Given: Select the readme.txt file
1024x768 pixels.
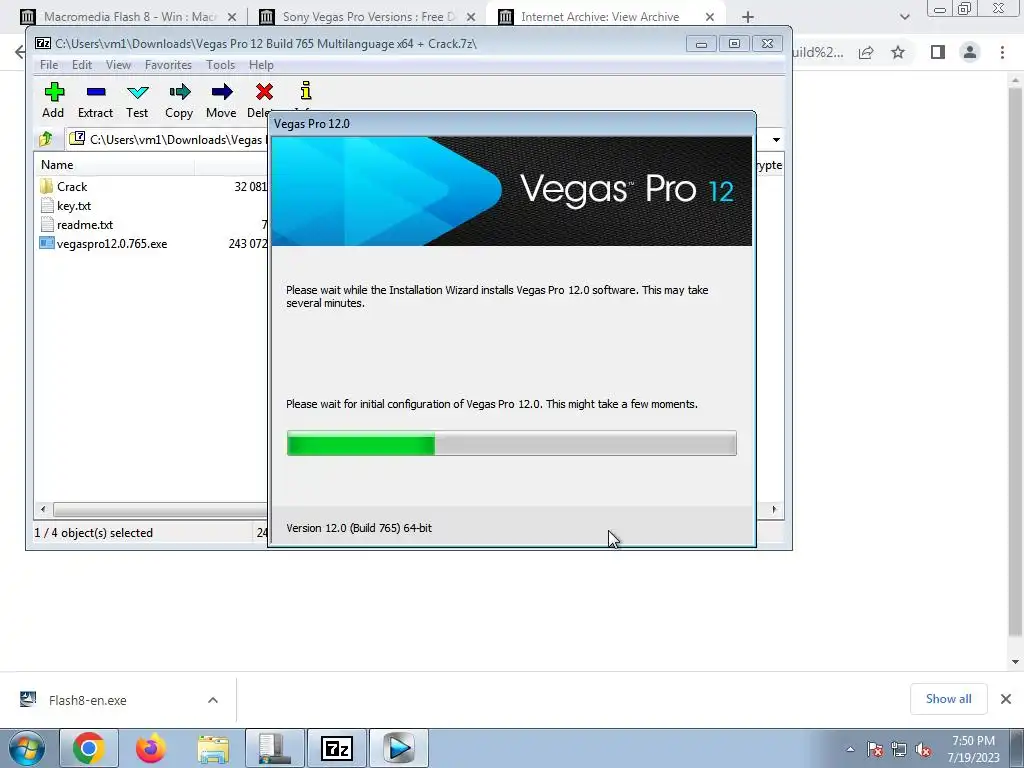Looking at the screenshot, I should point(85,225).
